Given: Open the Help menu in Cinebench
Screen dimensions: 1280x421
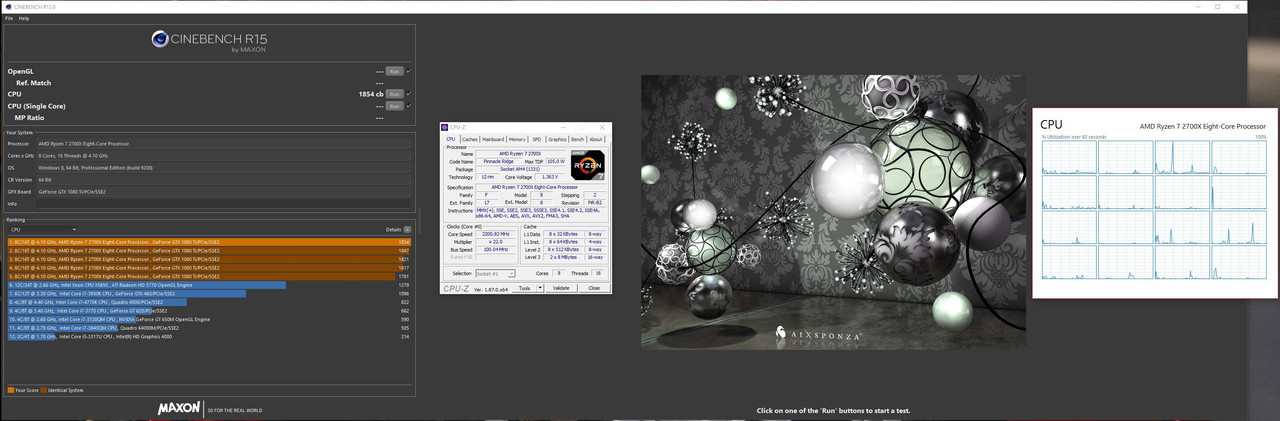Looking at the screenshot, I should pyautogui.click(x=23, y=18).
